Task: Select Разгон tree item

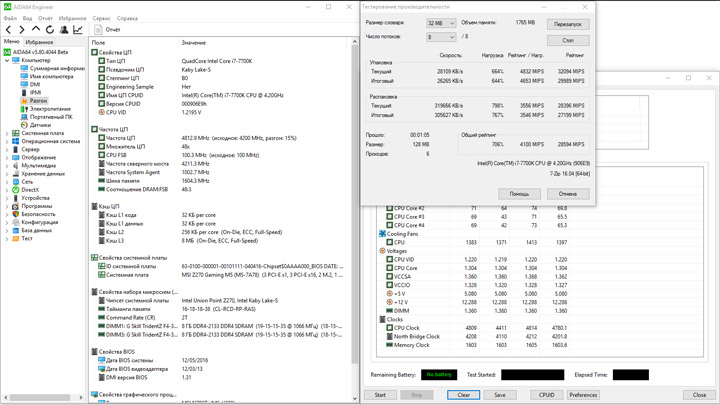Action: point(39,101)
